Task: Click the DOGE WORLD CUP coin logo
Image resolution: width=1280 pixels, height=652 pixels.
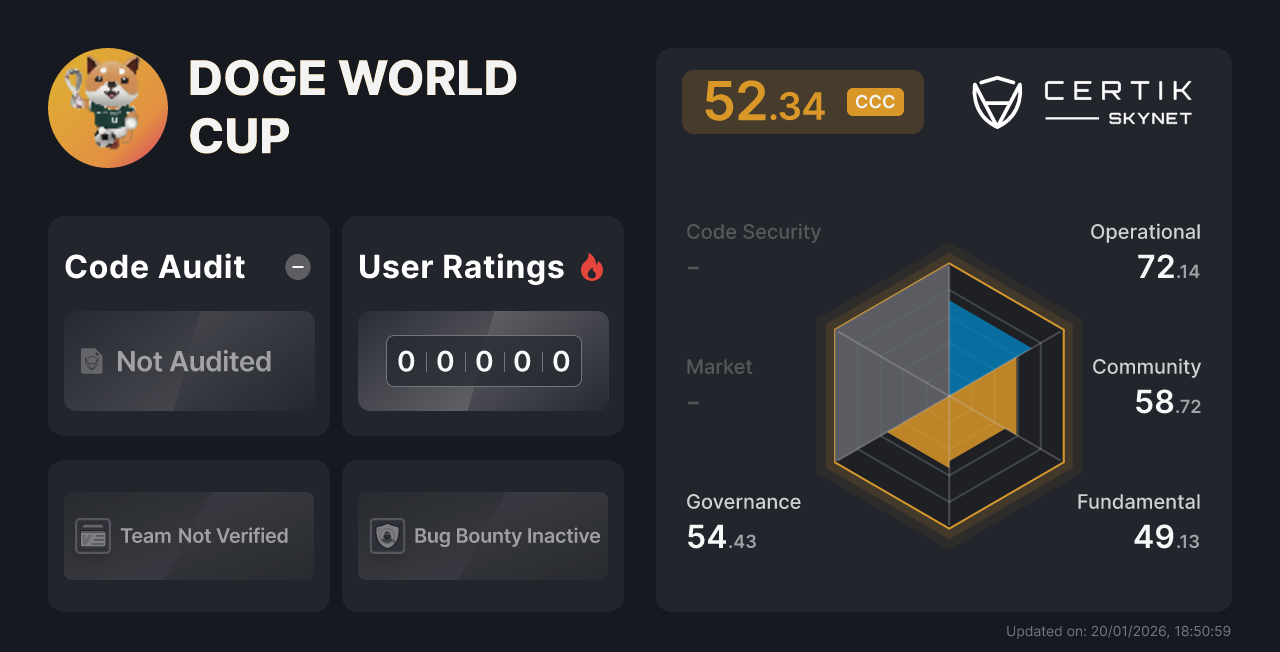Action: click(x=107, y=107)
